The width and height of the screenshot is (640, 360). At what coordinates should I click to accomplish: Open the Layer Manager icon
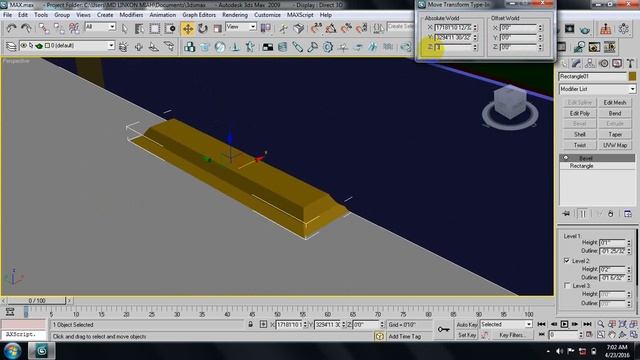pyautogui.click(x=11, y=47)
